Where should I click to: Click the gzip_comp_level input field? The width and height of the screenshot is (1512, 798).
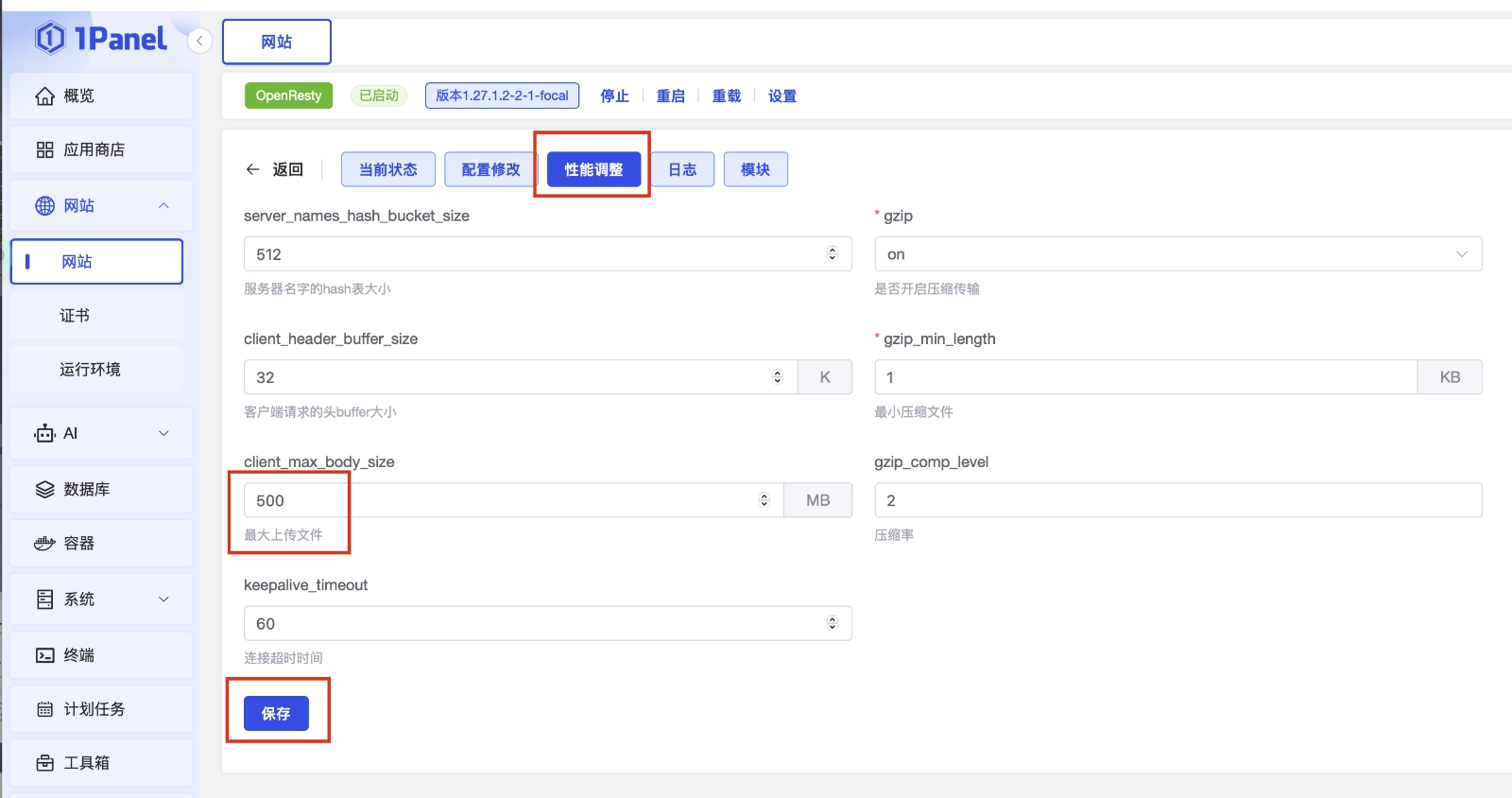[1177, 500]
